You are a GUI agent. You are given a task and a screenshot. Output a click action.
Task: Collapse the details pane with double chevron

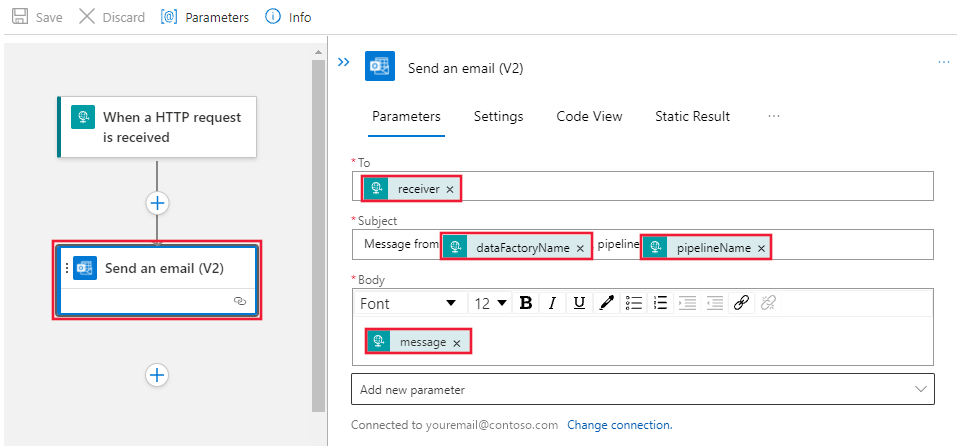coord(344,62)
